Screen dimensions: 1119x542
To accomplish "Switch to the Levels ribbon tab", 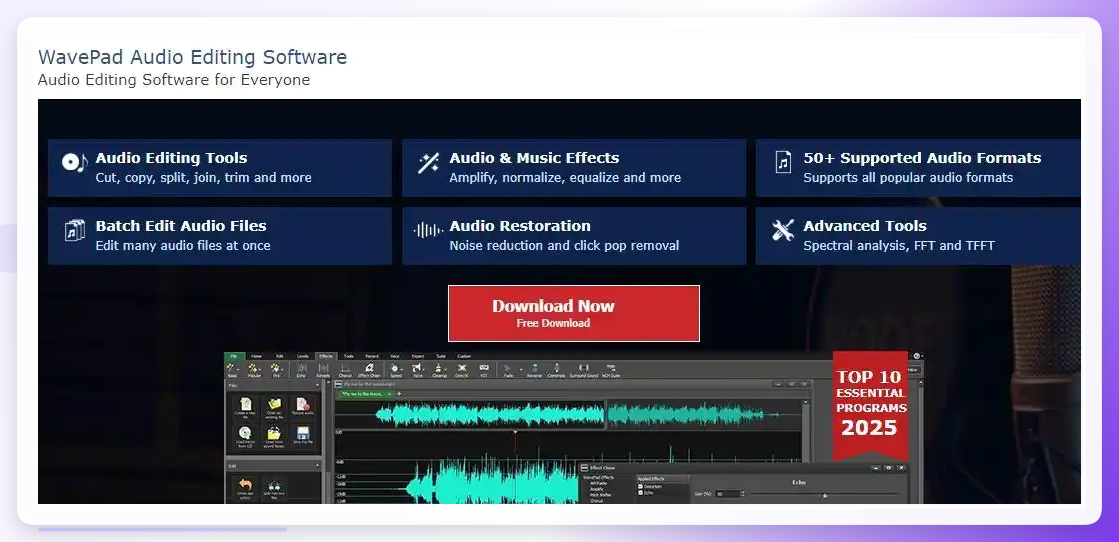I will (303, 356).
